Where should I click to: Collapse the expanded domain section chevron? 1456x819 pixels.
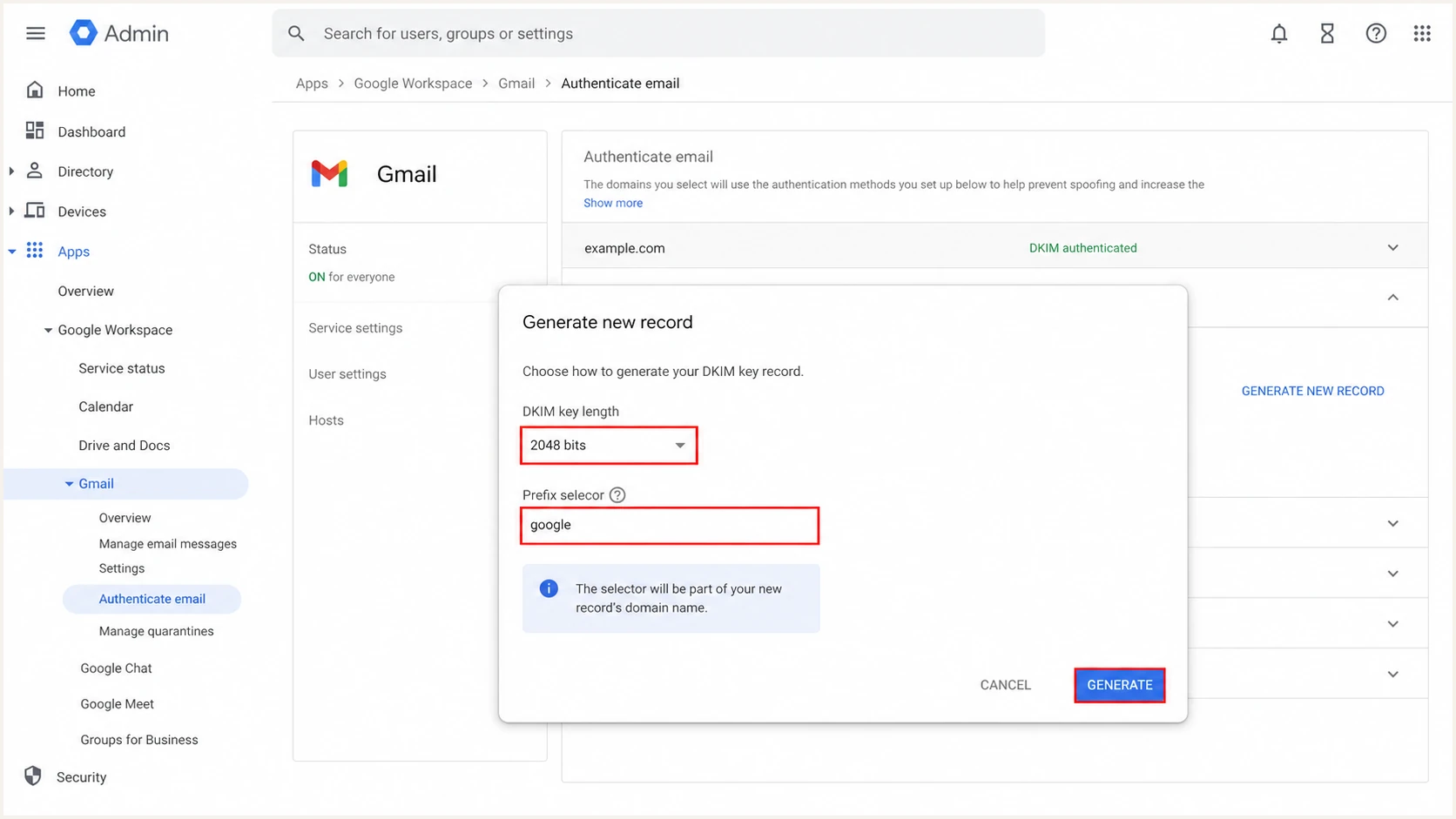tap(1393, 298)
